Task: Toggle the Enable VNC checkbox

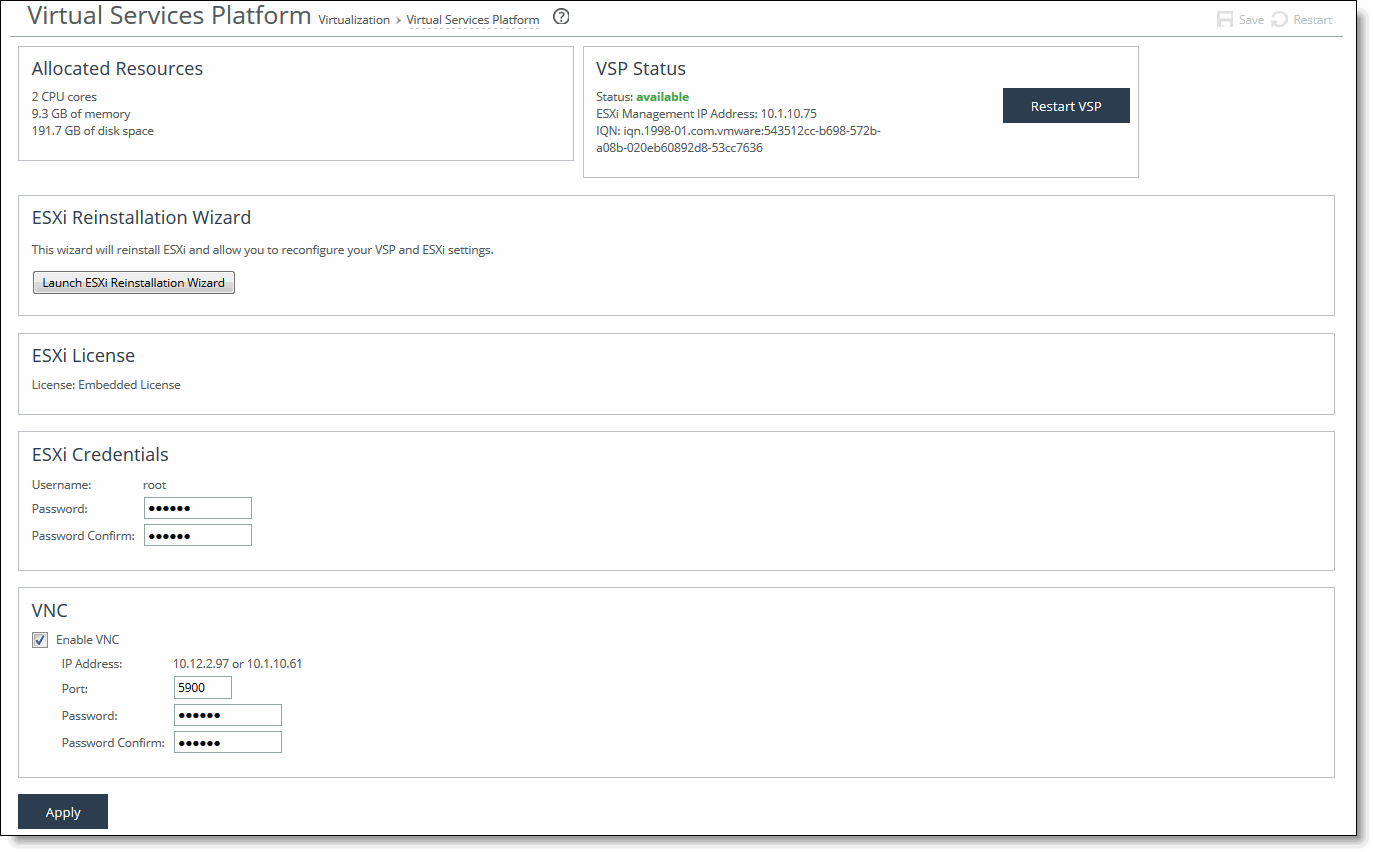Action: tap(40, 640)
